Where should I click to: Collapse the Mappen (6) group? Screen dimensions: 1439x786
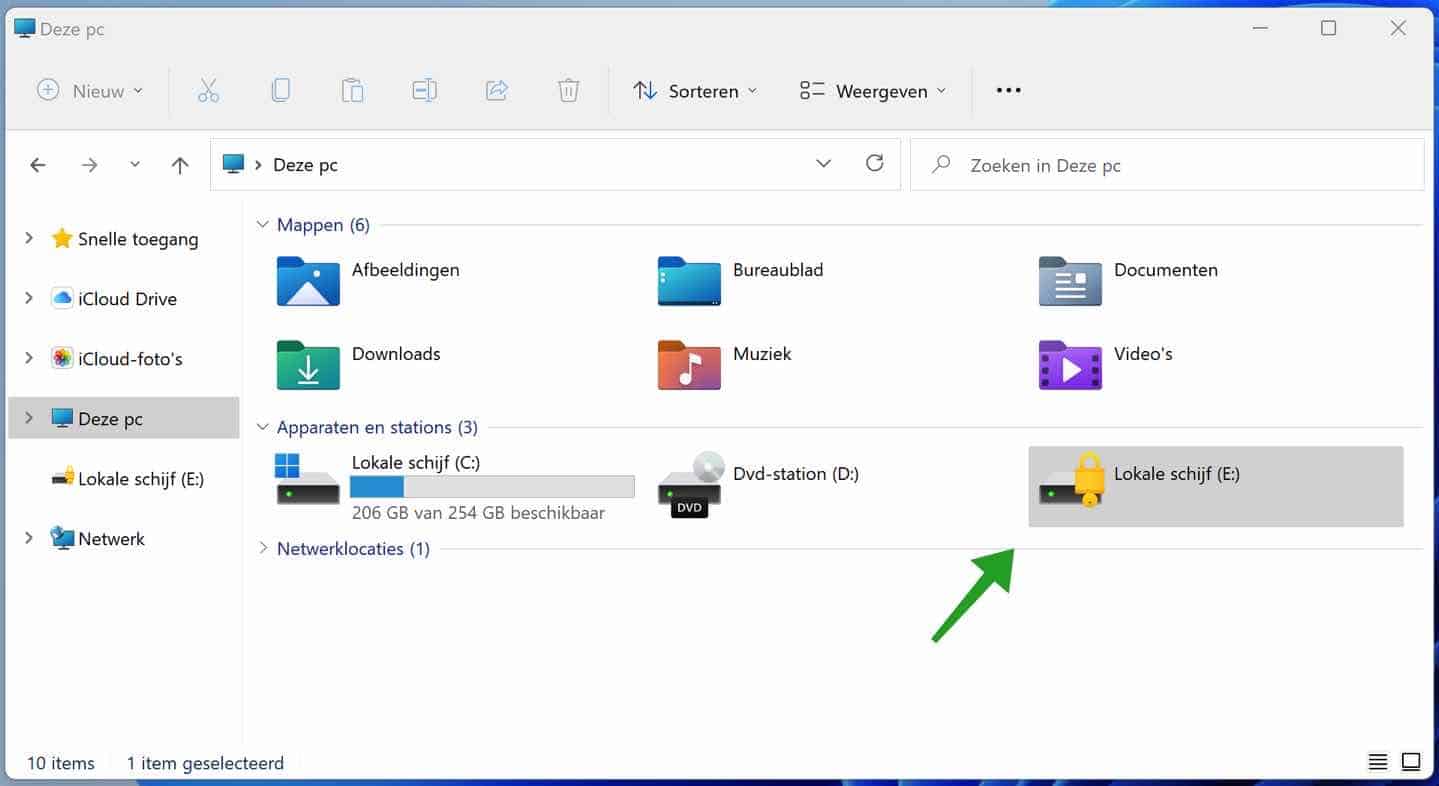263,225
